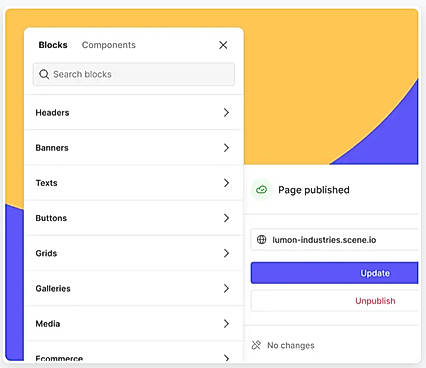Expand the Galleries chevron arrow
The height and width of the screenshot is (368, 426).
coord(226,288)
